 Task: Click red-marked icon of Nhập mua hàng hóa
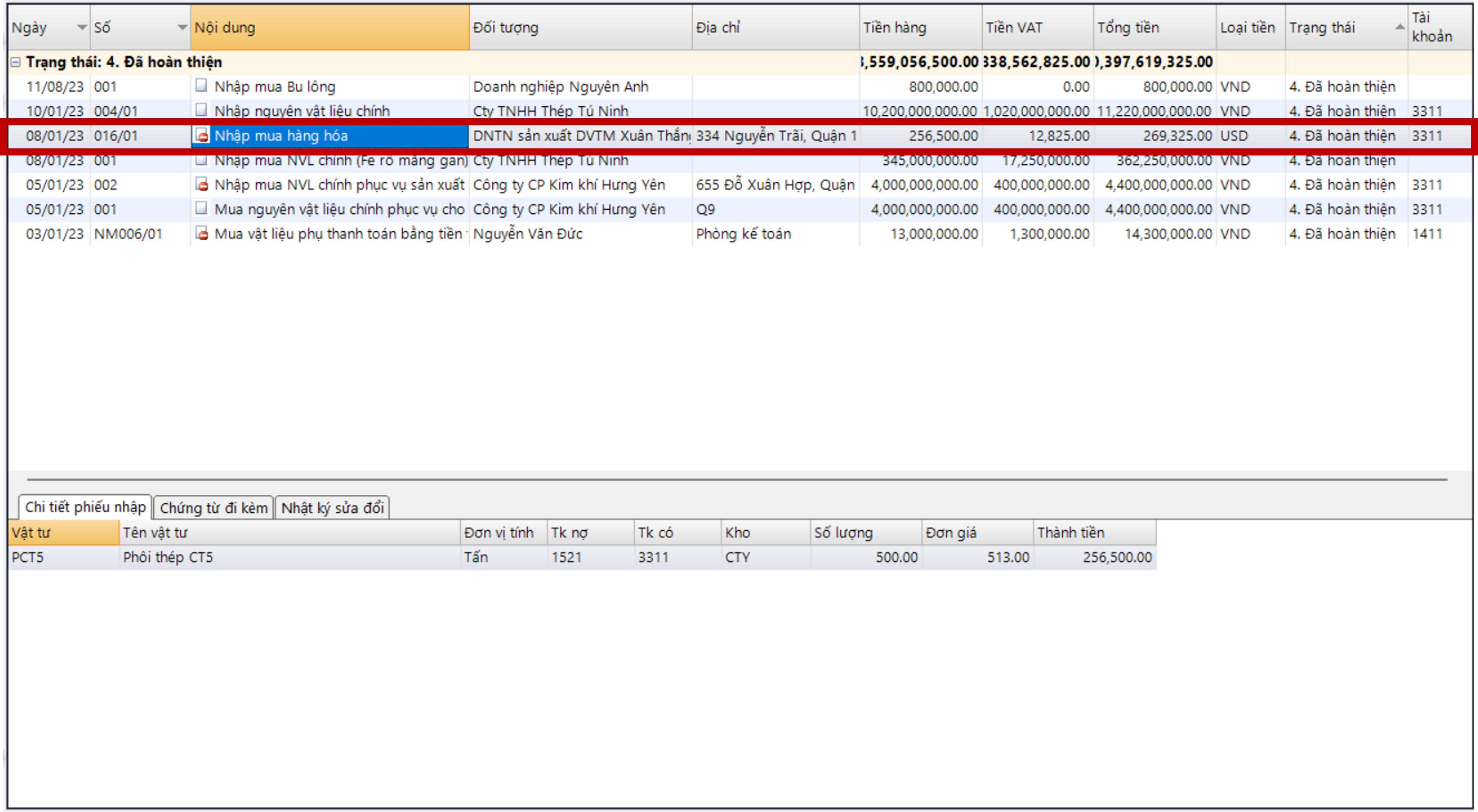[x=201, y=135]
